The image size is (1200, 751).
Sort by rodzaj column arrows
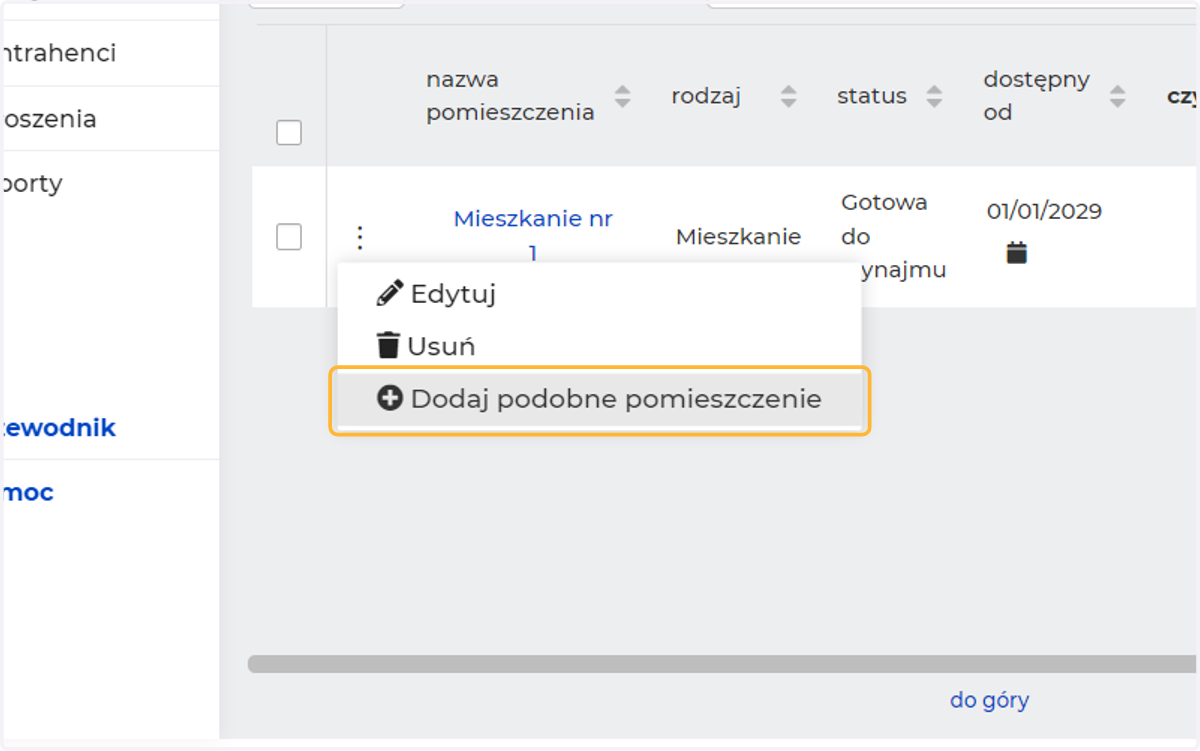(x=789, y=96)
